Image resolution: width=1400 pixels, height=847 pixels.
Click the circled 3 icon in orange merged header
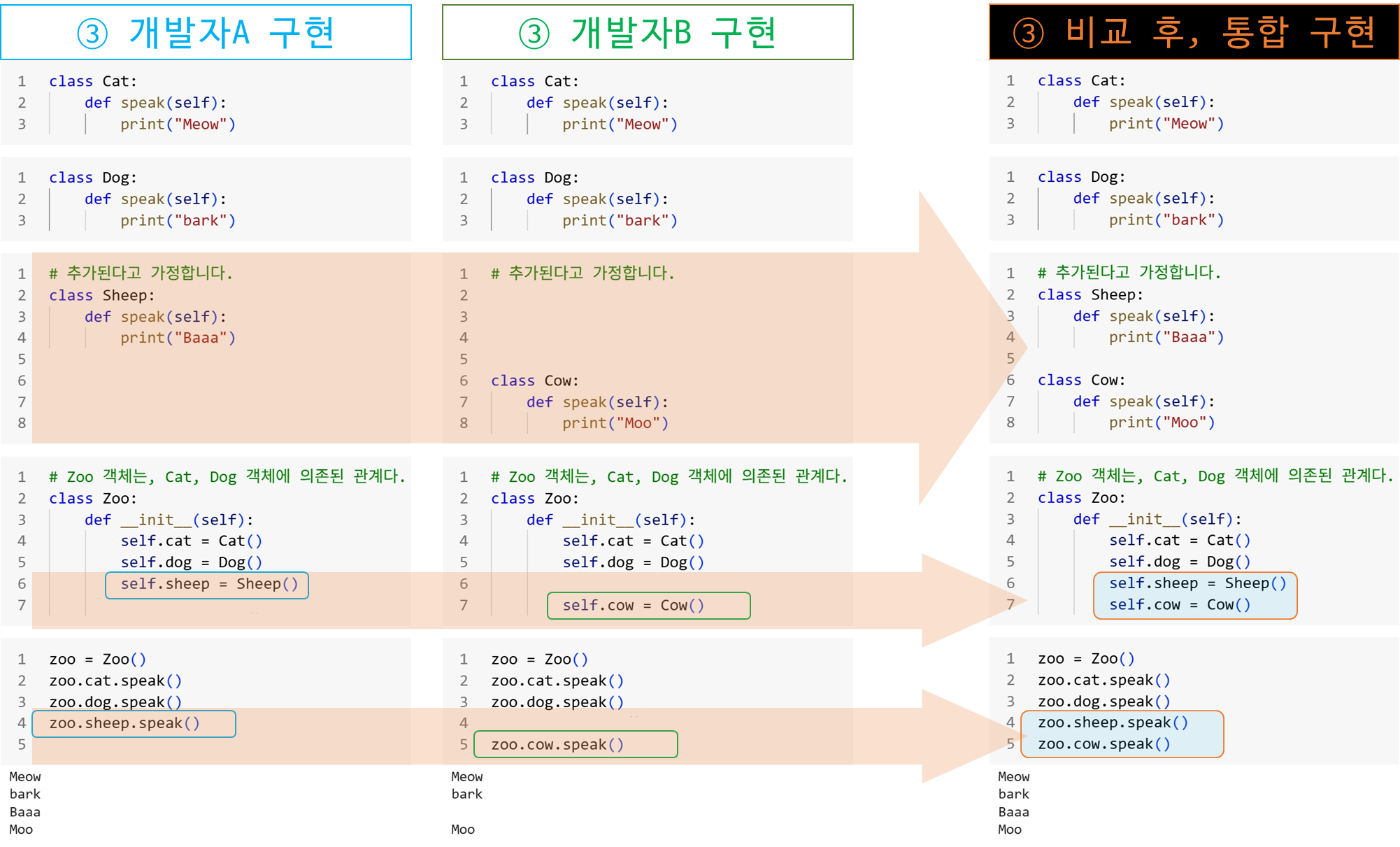1028,33
